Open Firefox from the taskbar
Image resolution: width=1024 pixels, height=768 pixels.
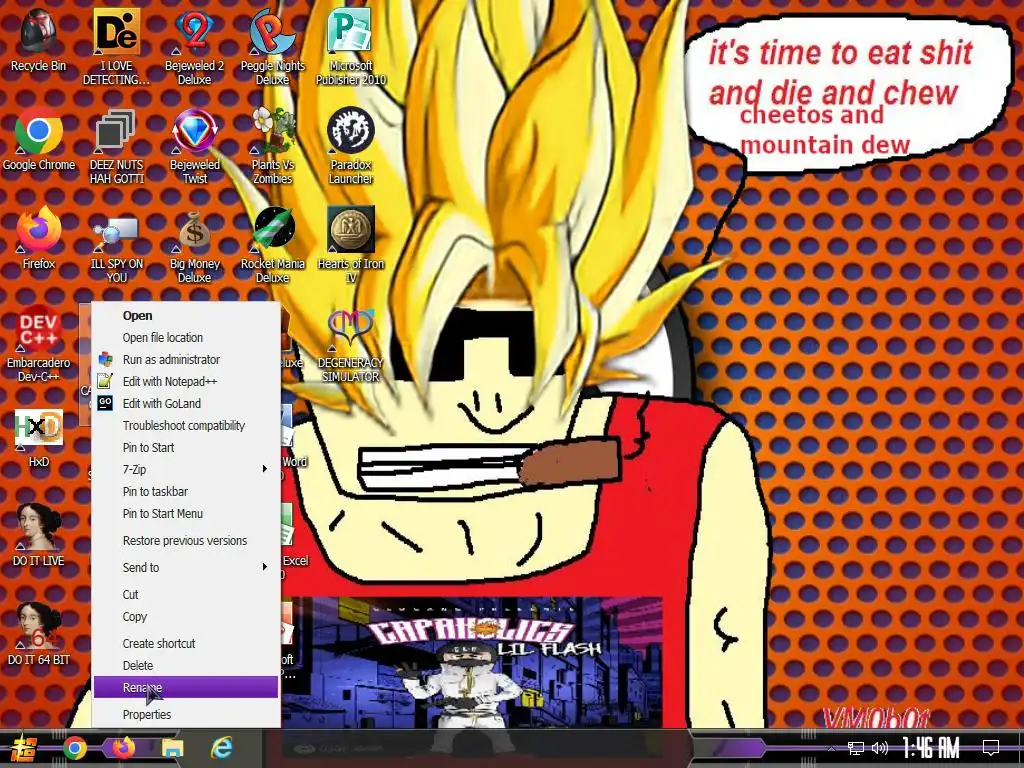[123, 748]
